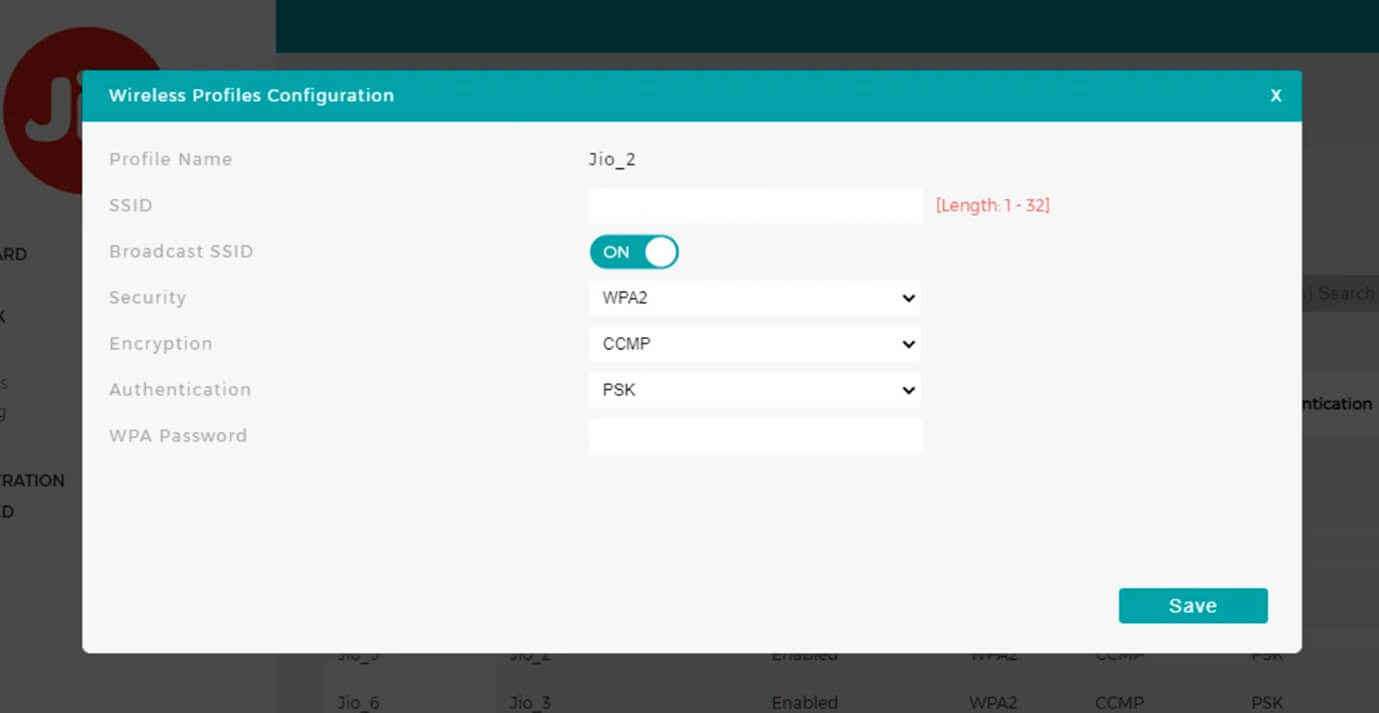1379x713 pixels.
Task: Click the WPA Password label
Action: [178, 436]
